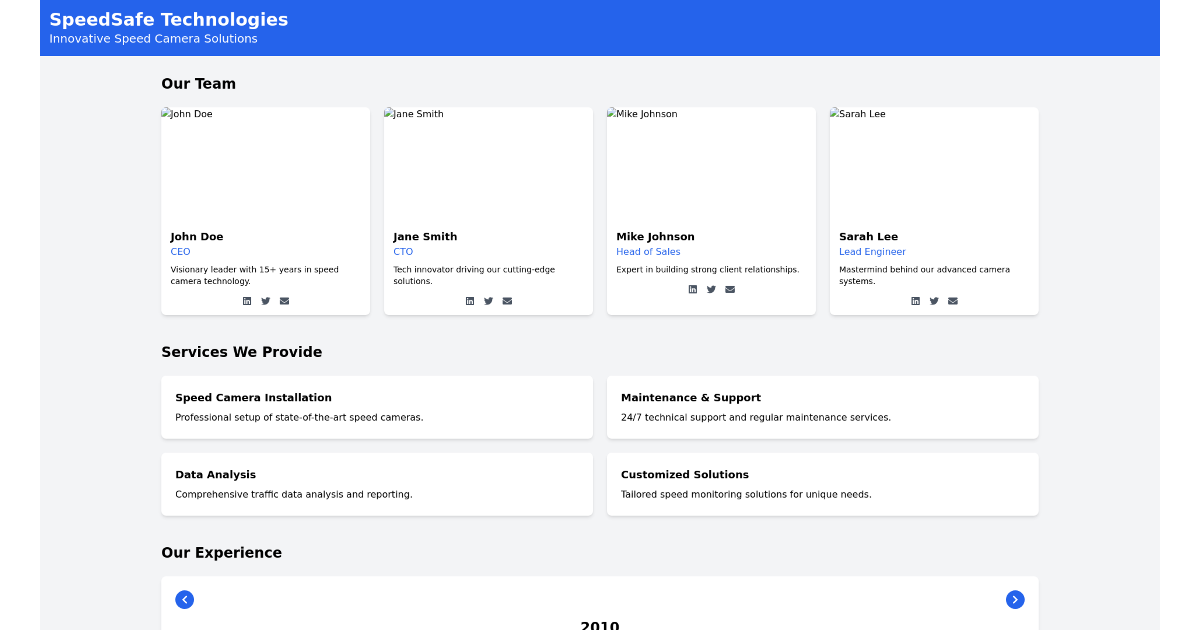Click the email icon under Mike Johnson
The width and height of the screenshot is (1200, 630).
coord(730,288)
